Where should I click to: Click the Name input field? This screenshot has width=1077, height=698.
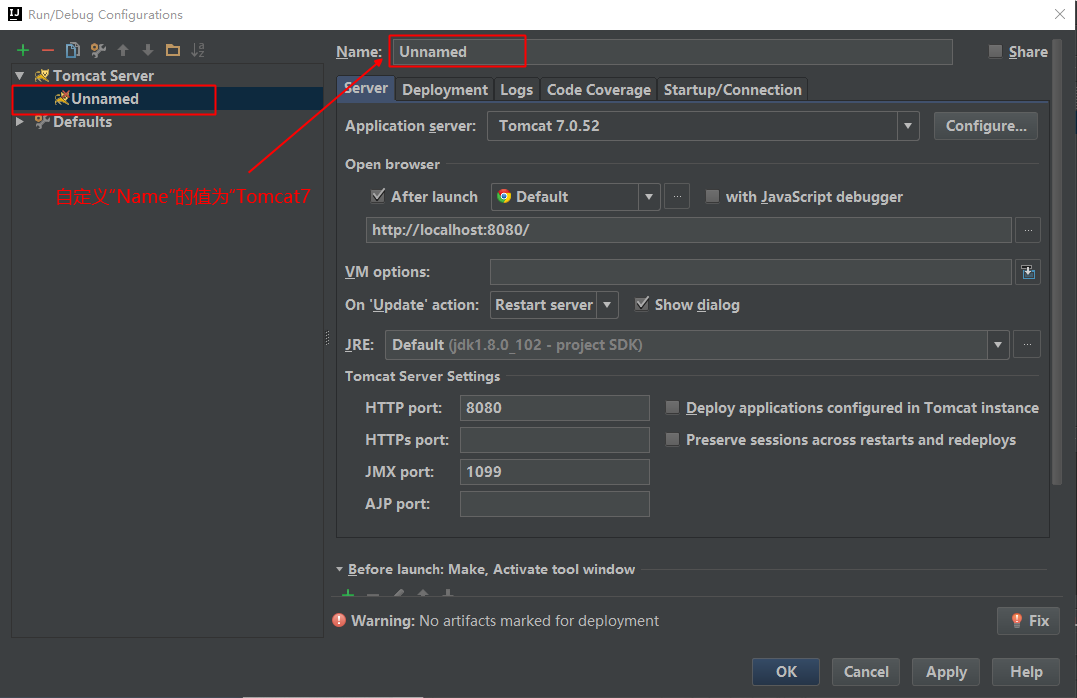[x=670, y=52]
